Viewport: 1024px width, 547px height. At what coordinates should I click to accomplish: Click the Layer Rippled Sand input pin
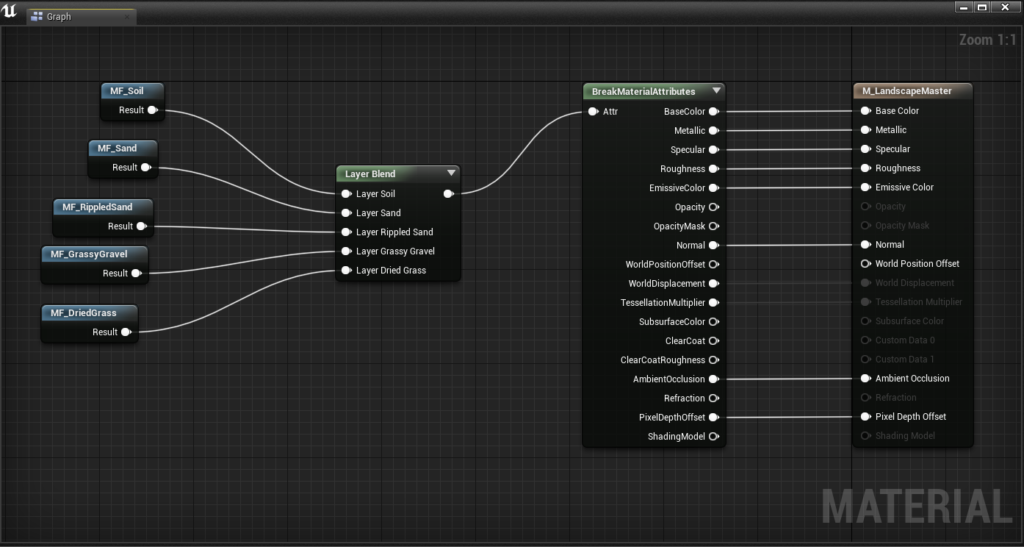347,232
